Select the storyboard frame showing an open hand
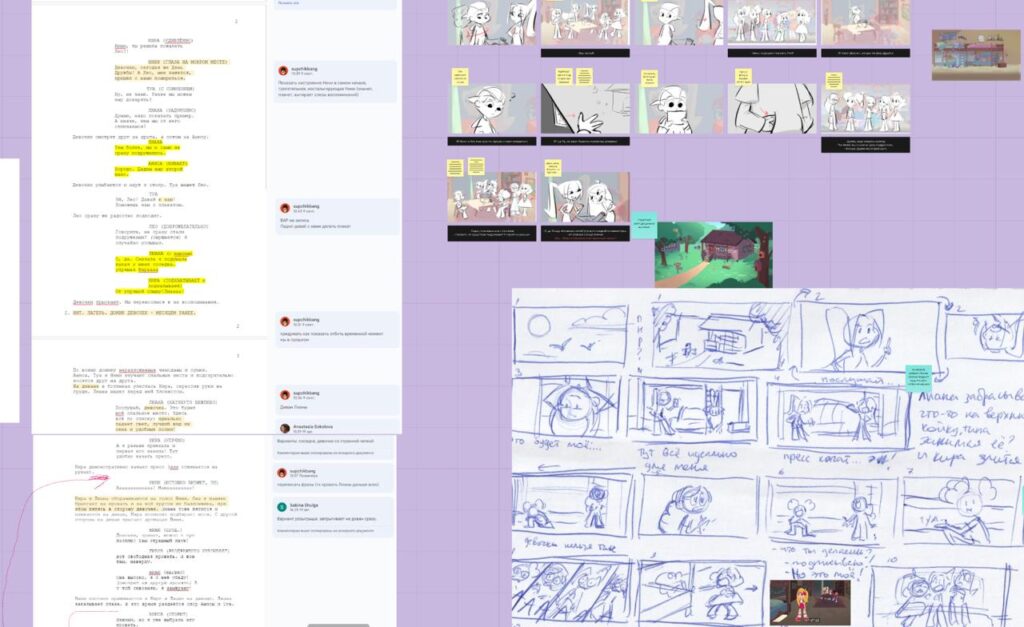1024x627 pixels. [x=585, y=109]
